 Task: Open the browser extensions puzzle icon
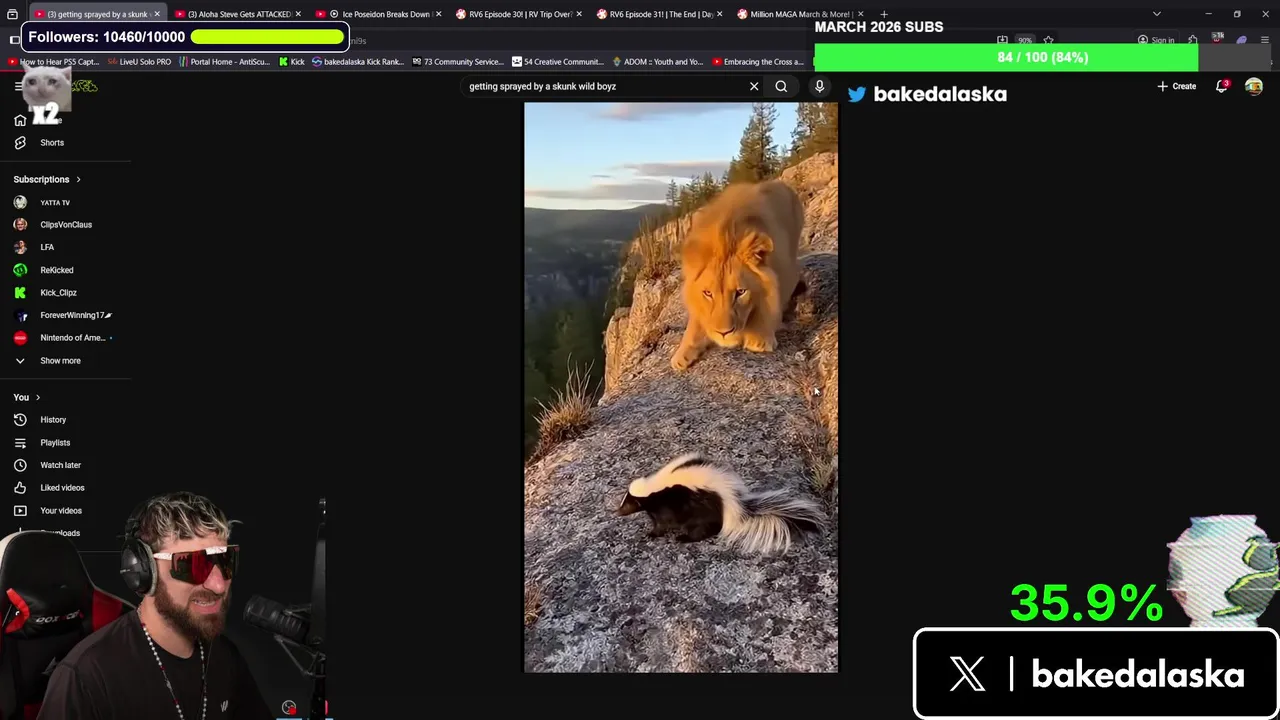click(x=1192, y=40)
